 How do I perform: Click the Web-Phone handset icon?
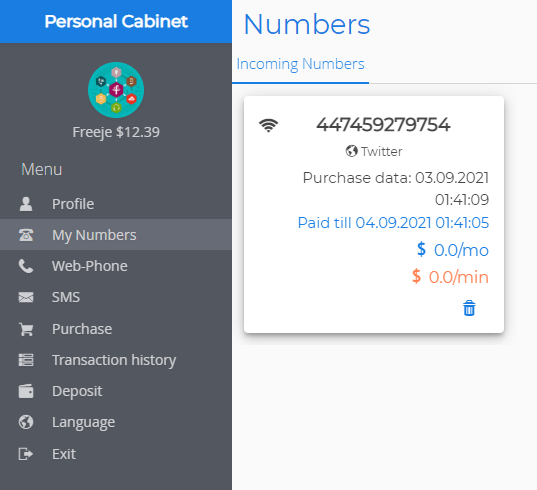tap(26, 266)
